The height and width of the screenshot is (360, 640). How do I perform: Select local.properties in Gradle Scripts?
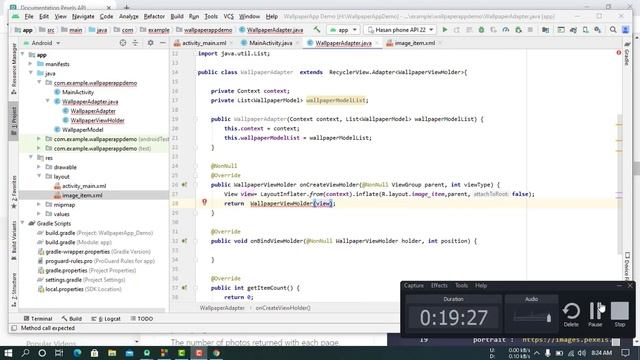point(65,289)
